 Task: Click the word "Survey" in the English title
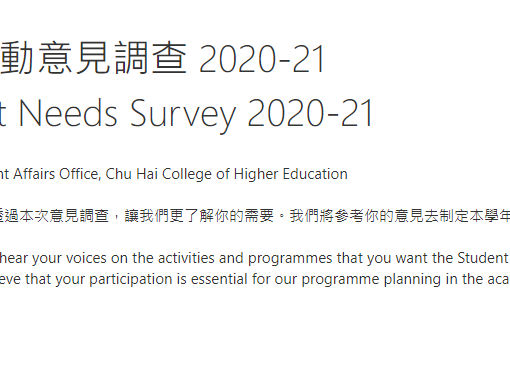click(183, 115)
